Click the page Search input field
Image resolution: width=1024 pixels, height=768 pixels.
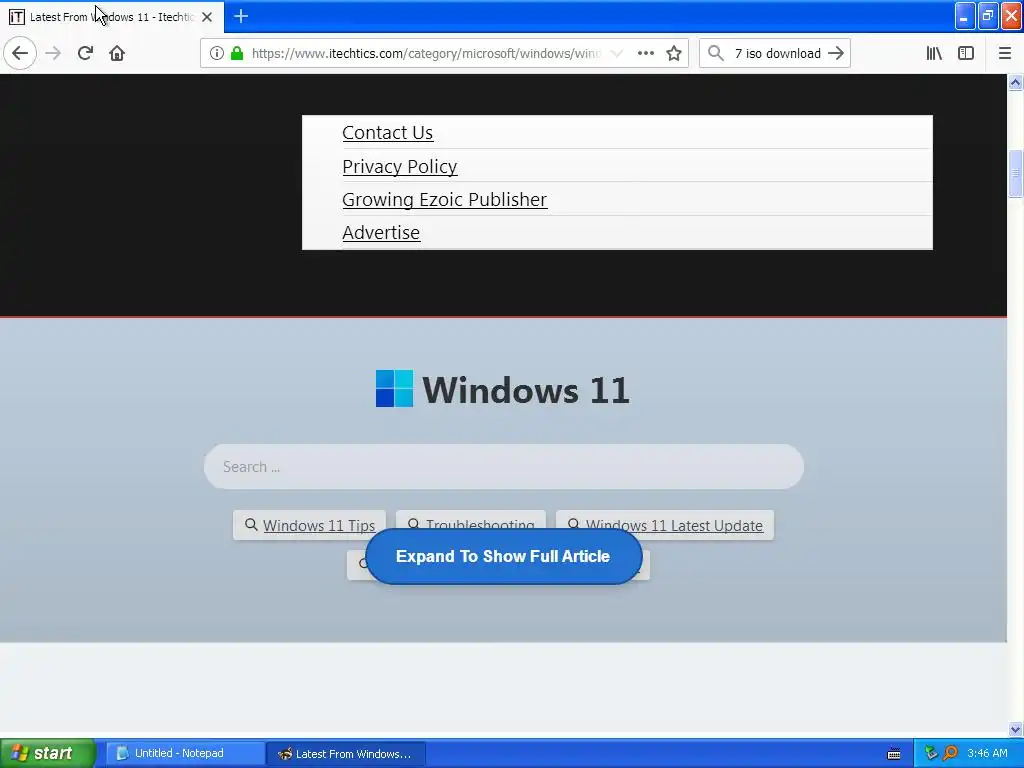[504, 466]
